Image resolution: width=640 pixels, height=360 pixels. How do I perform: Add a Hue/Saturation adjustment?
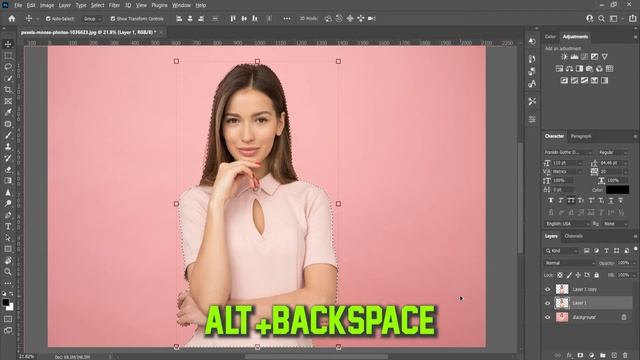[x=559, y=69]
